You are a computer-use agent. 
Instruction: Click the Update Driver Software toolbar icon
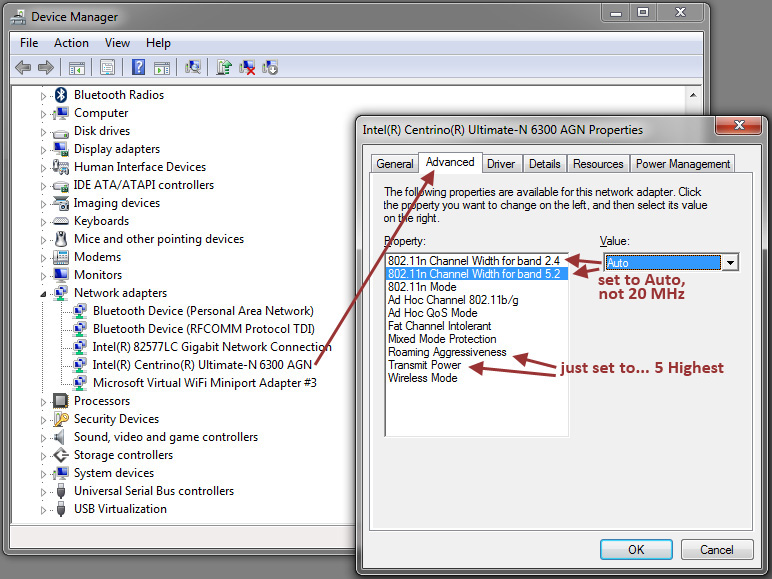(224, 67)
